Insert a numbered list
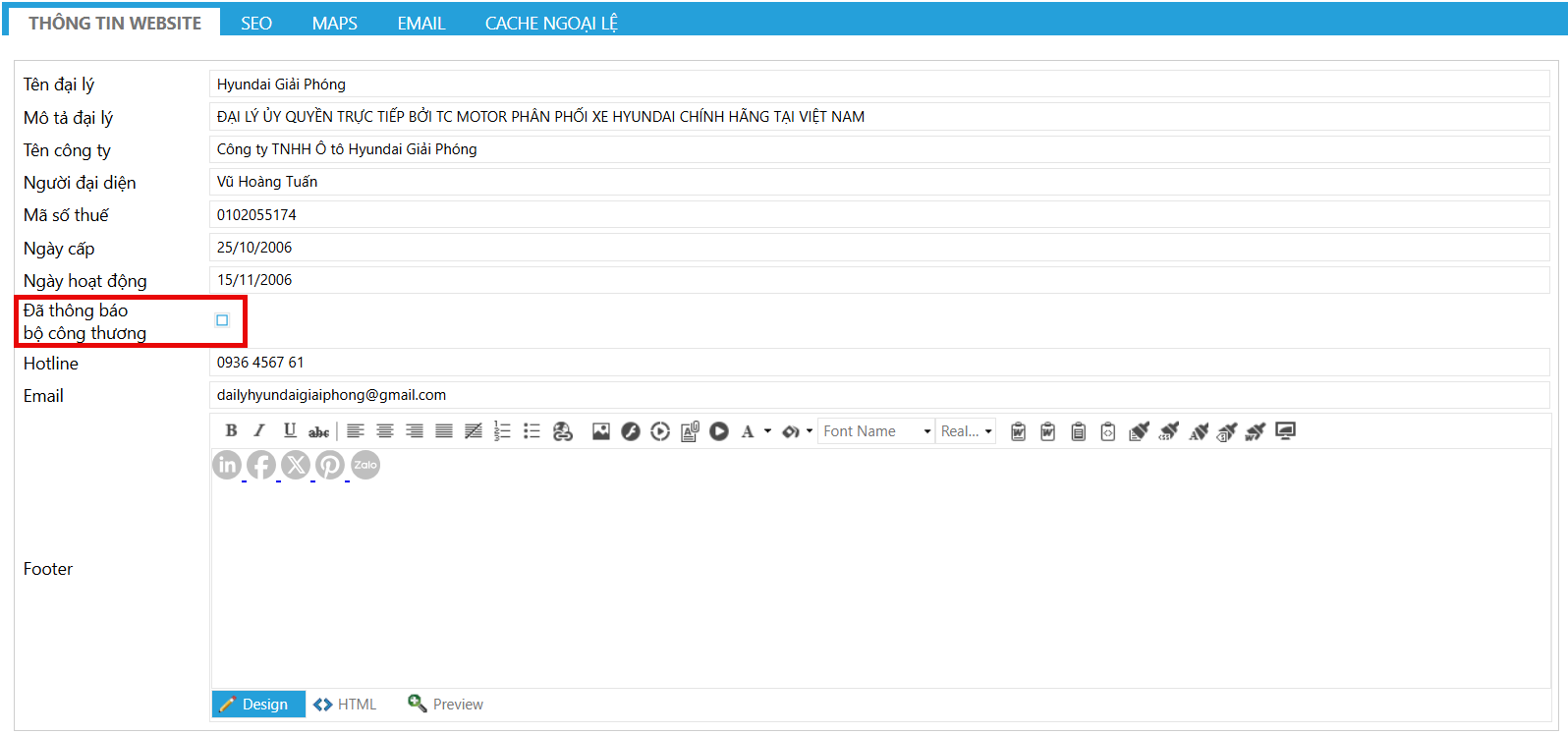 click(502, 431)
